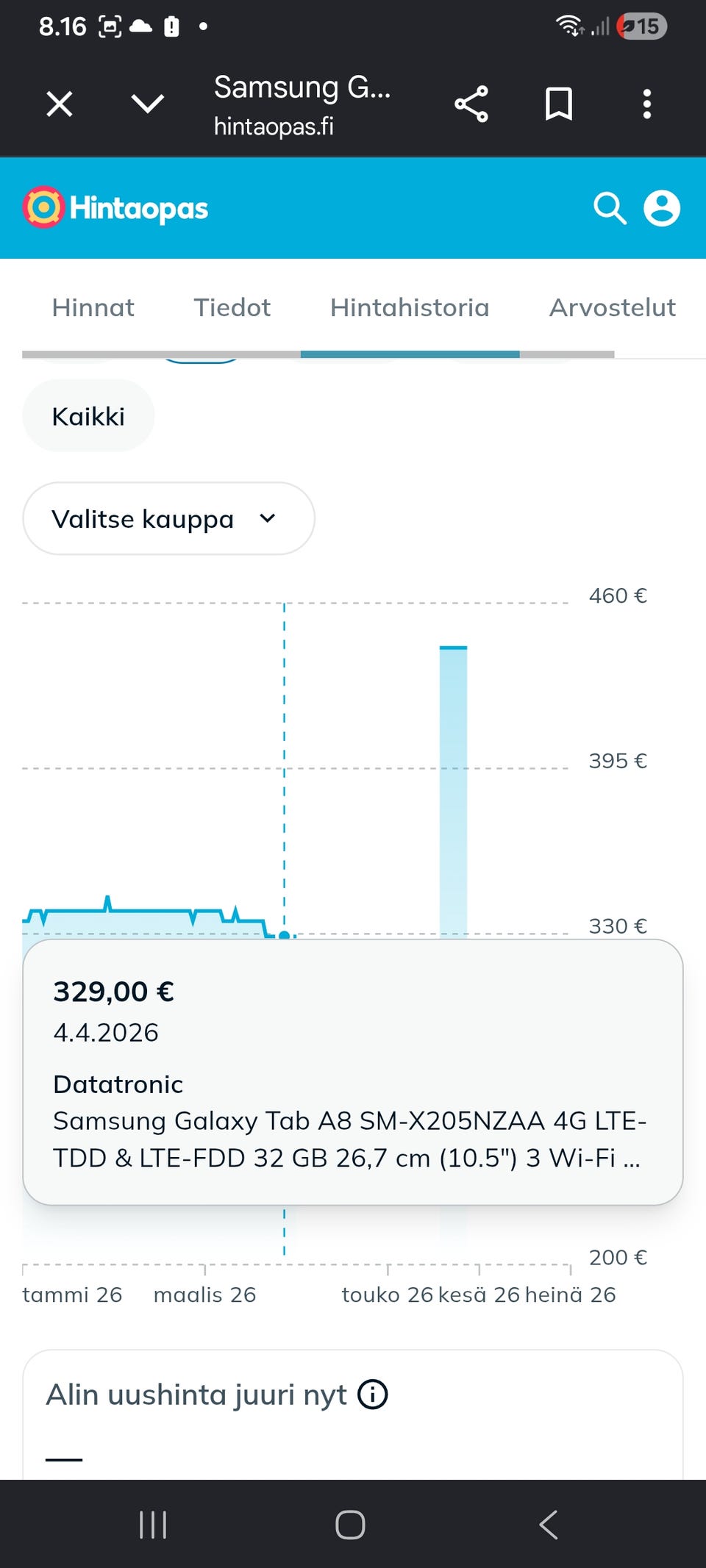Tap the Android back navigation arrow

pos(549,1525)
